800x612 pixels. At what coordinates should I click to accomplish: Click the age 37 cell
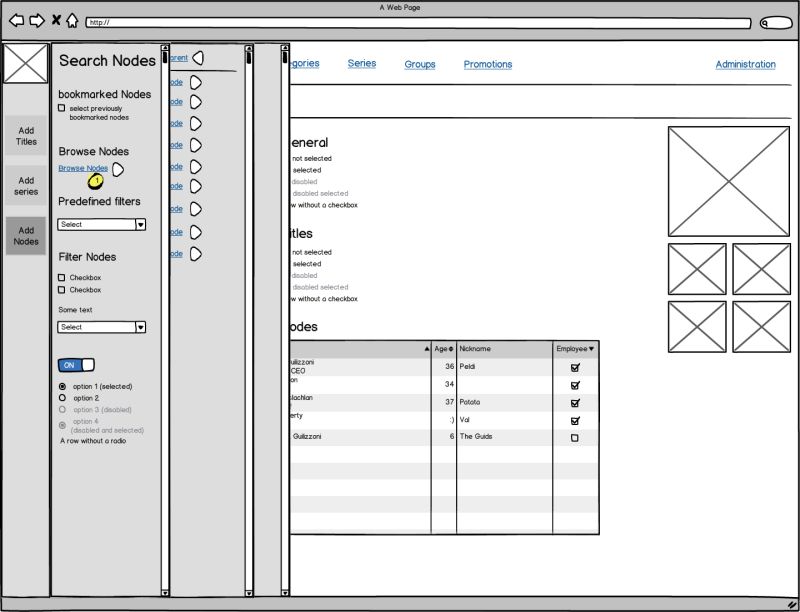tap(444, 402)
